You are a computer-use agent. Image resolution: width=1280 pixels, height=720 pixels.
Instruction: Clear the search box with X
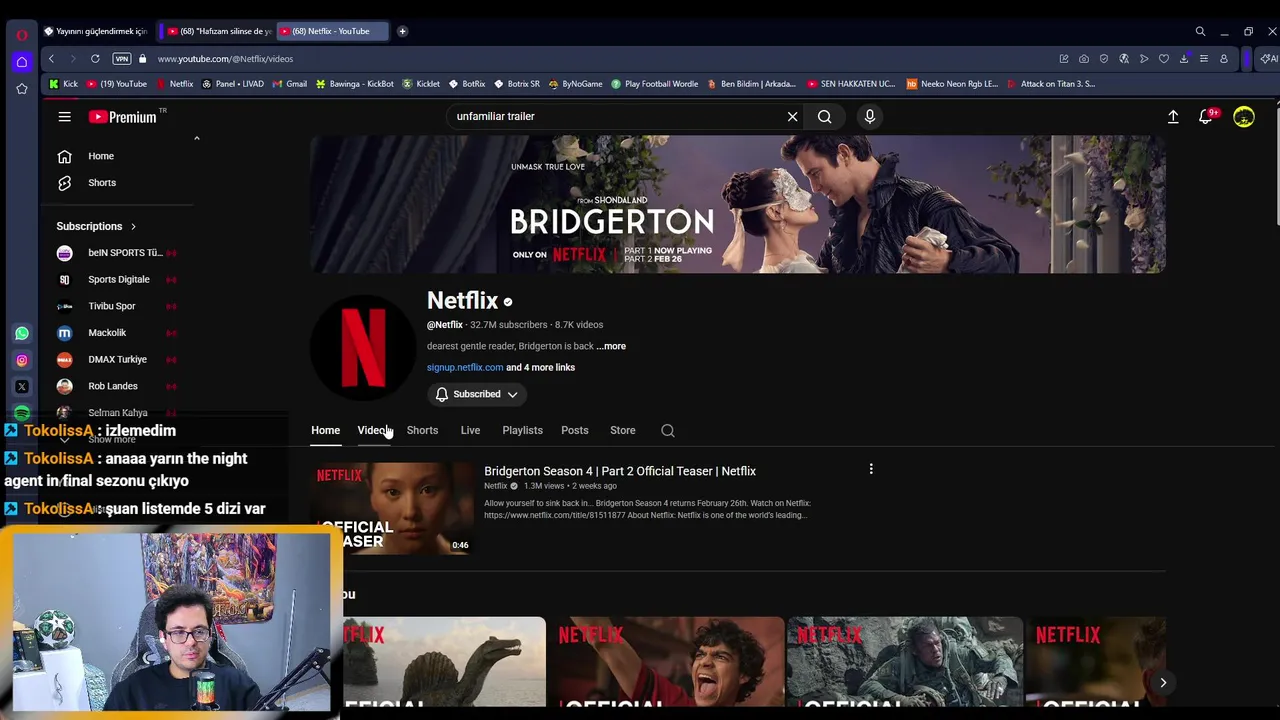pyautogui.click(x=792, y=117)
